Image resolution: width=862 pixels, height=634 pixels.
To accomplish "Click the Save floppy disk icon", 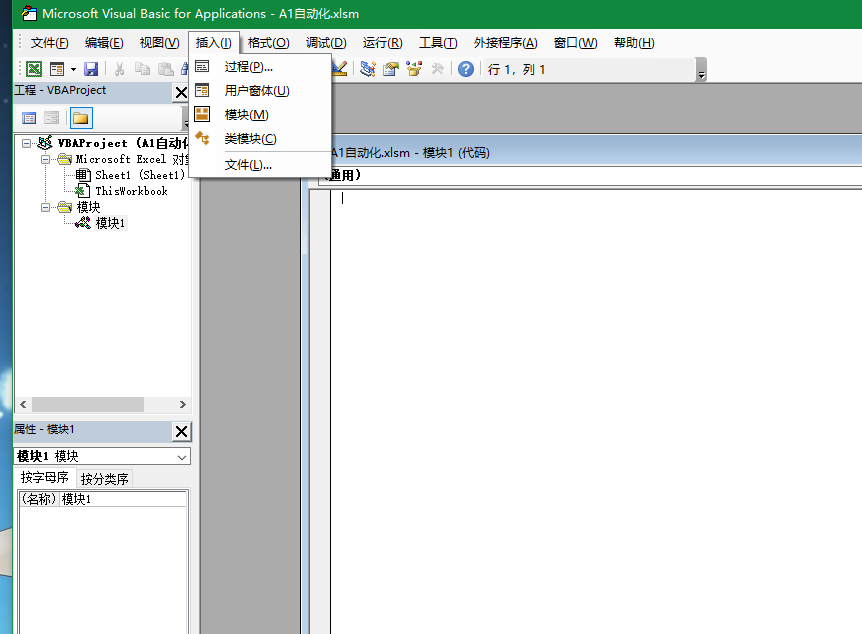I will pyautogui.click(x=91, y=69).
